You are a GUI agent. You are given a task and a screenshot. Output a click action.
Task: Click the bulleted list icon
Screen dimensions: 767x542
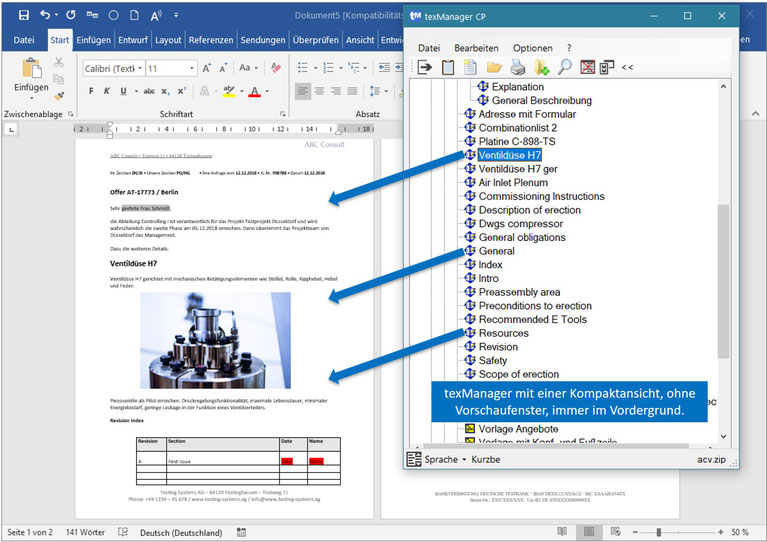tap(303, 68)
